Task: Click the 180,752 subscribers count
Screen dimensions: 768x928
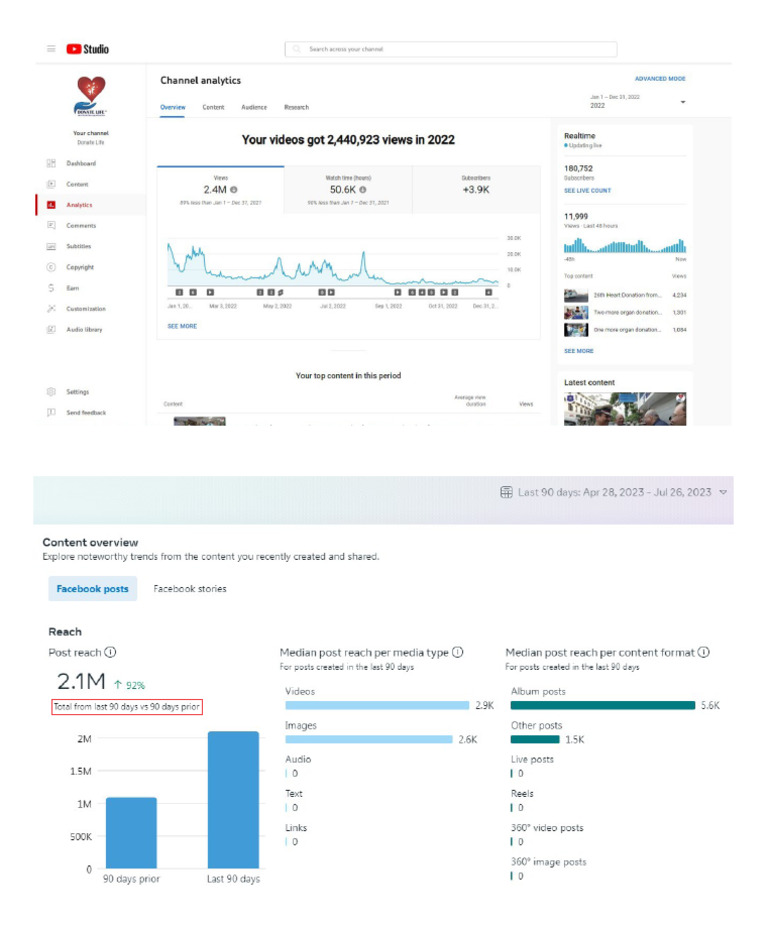Action: 578,169
